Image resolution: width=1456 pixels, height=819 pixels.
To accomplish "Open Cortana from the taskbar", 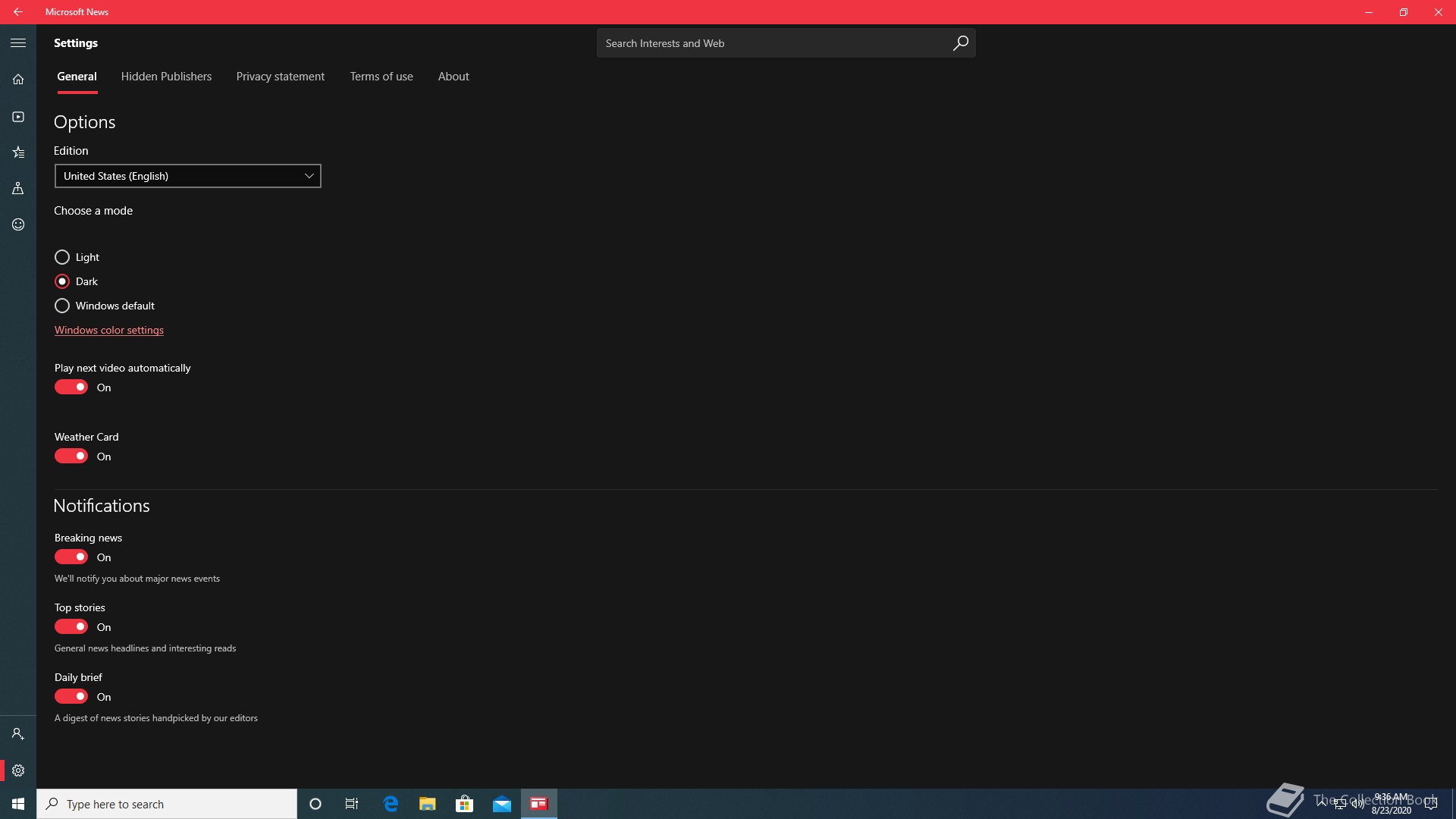I will click(315, 804).
